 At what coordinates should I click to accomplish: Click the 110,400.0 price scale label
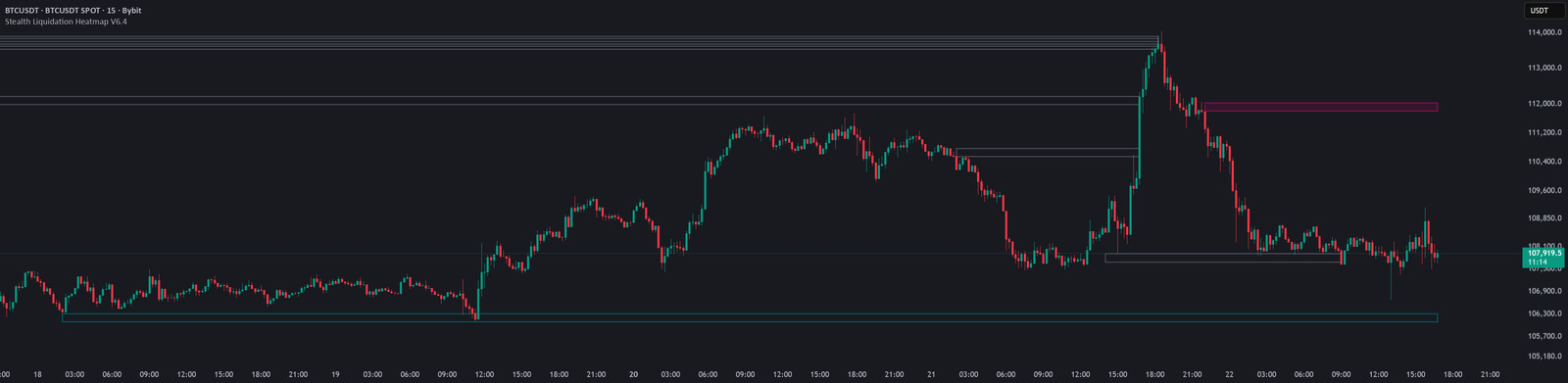[1543, 162]
